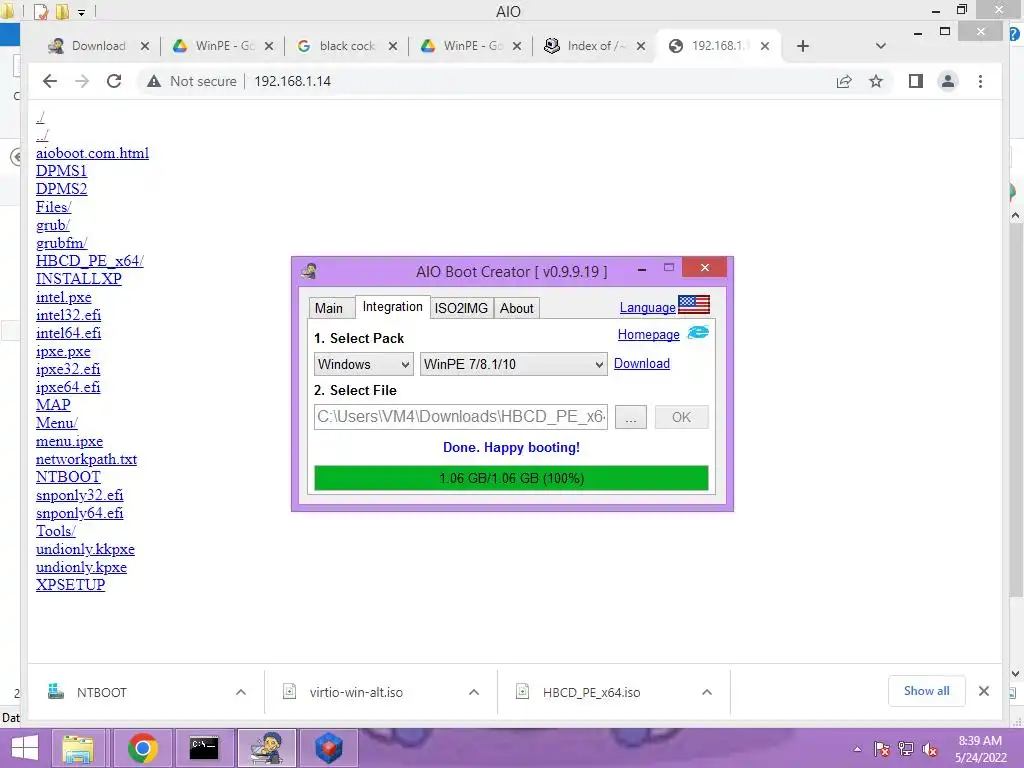Image resolution: width=1024 pixels, height=768 pixels.
Task: Open the grubfm/ directory link
Action: coord(61,243)
